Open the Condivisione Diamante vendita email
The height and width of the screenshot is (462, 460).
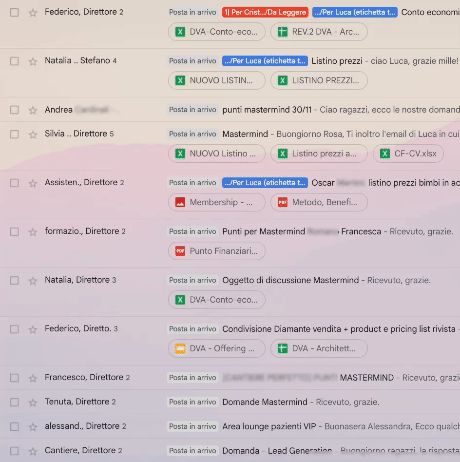[339, 329]
